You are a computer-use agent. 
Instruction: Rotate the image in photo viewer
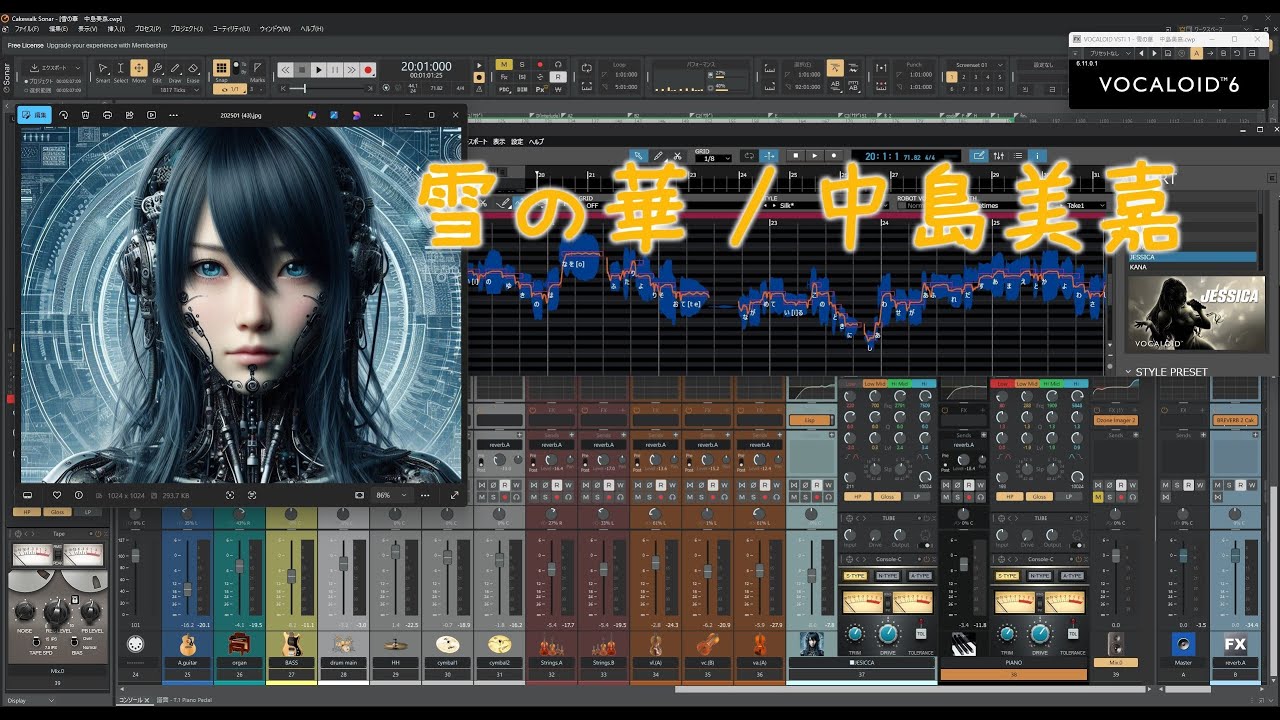tap(63, 115)
